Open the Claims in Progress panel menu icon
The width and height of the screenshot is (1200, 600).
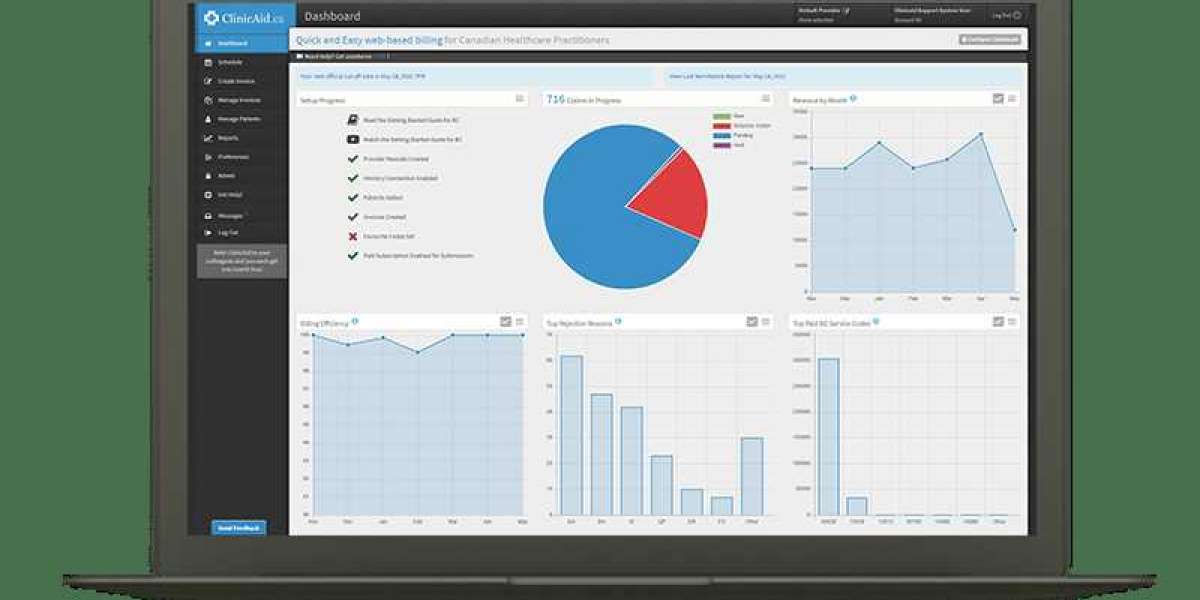pos(766,99)
